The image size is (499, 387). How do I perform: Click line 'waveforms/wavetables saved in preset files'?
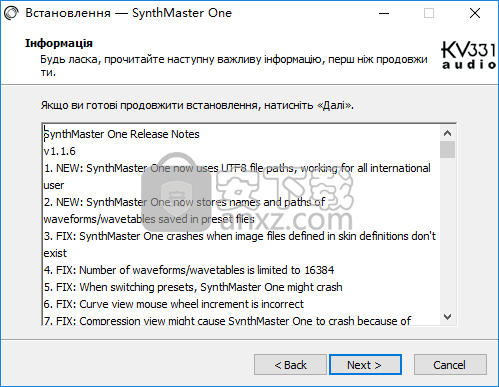[149, 219]
